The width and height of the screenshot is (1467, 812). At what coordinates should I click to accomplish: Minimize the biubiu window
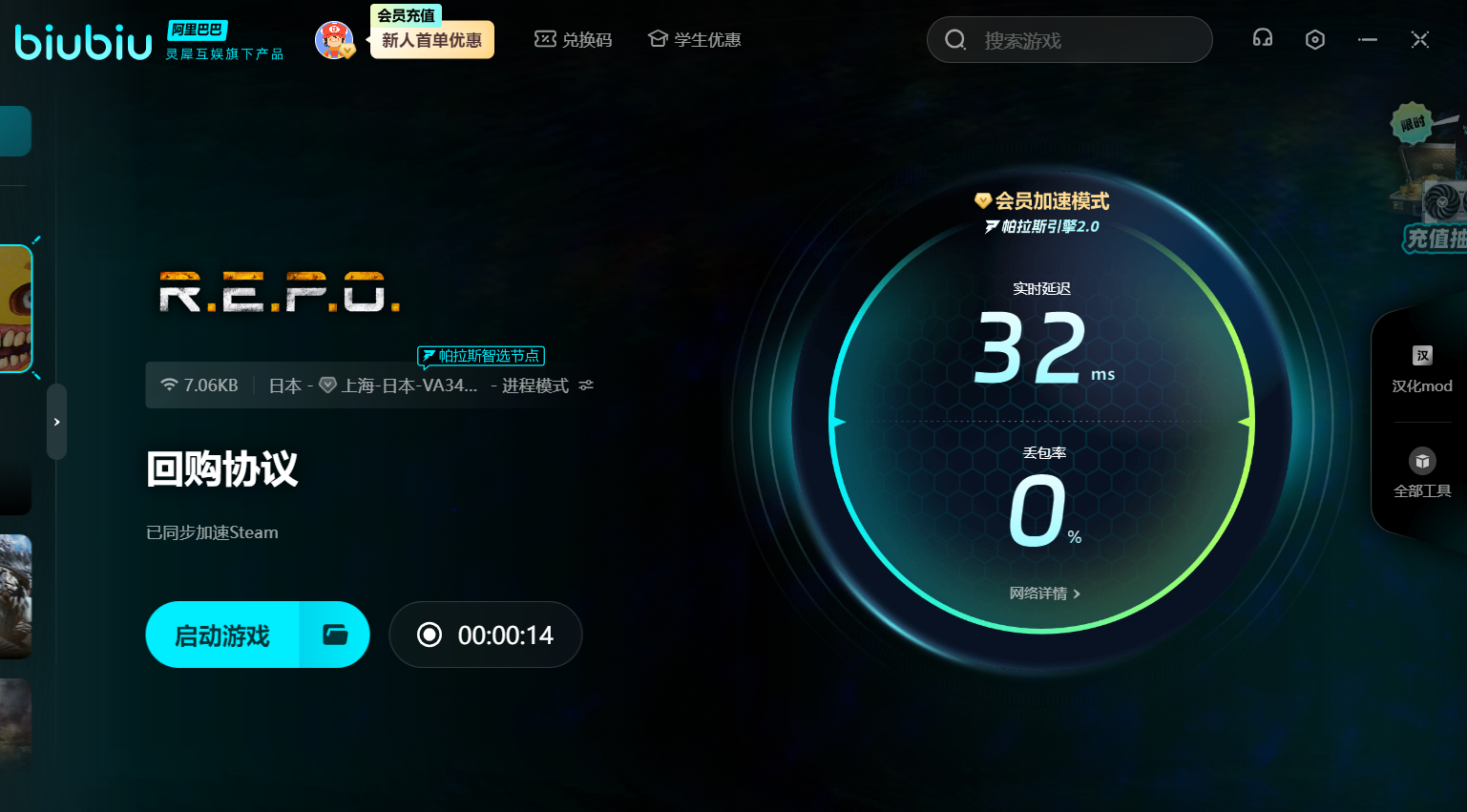pyautogui.click(x=1368, y=39)
